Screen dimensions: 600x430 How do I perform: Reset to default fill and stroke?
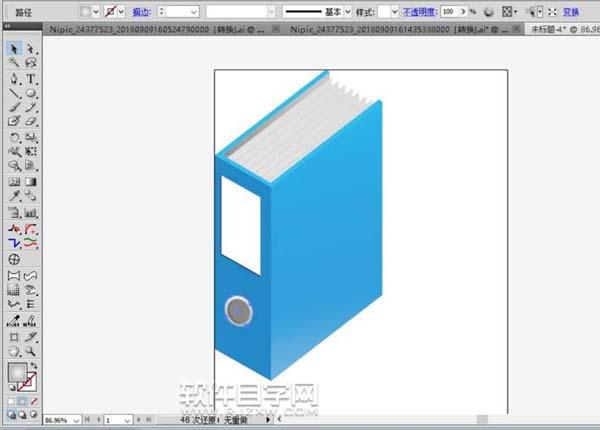[x=11, y=388]
